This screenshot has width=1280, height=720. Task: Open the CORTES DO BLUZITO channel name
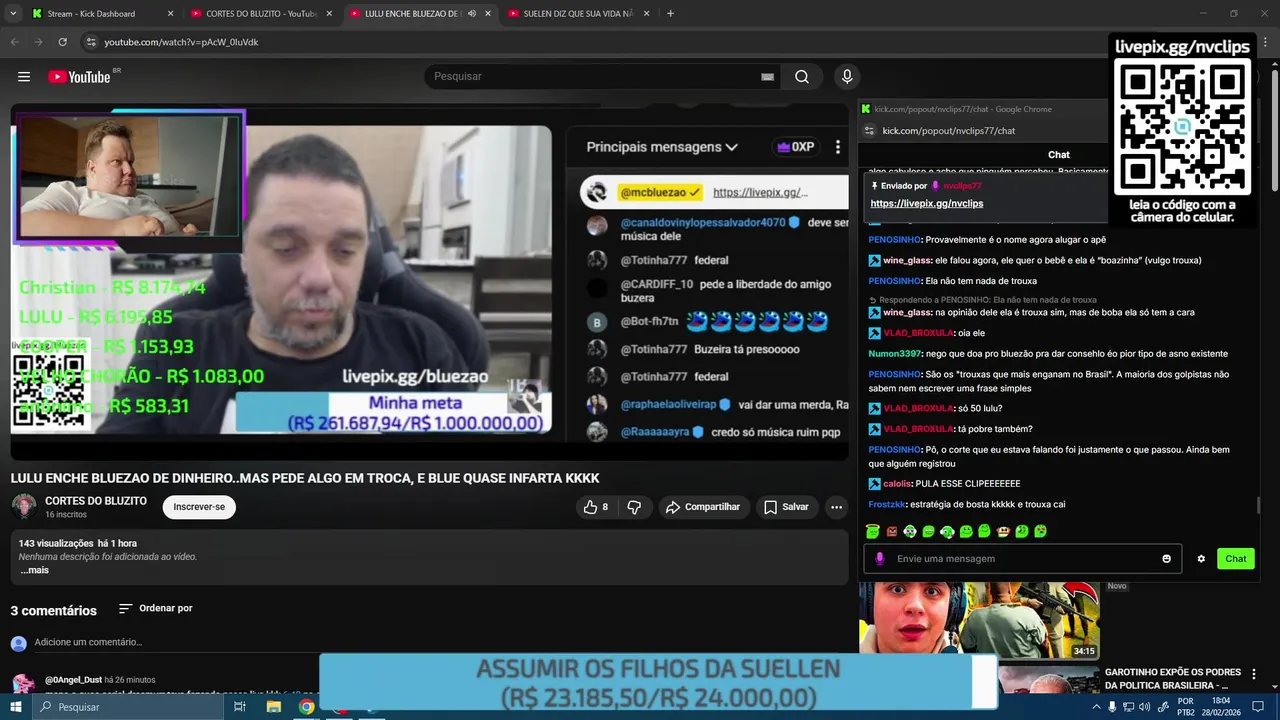pyautogui.click(x=96, y=501)
